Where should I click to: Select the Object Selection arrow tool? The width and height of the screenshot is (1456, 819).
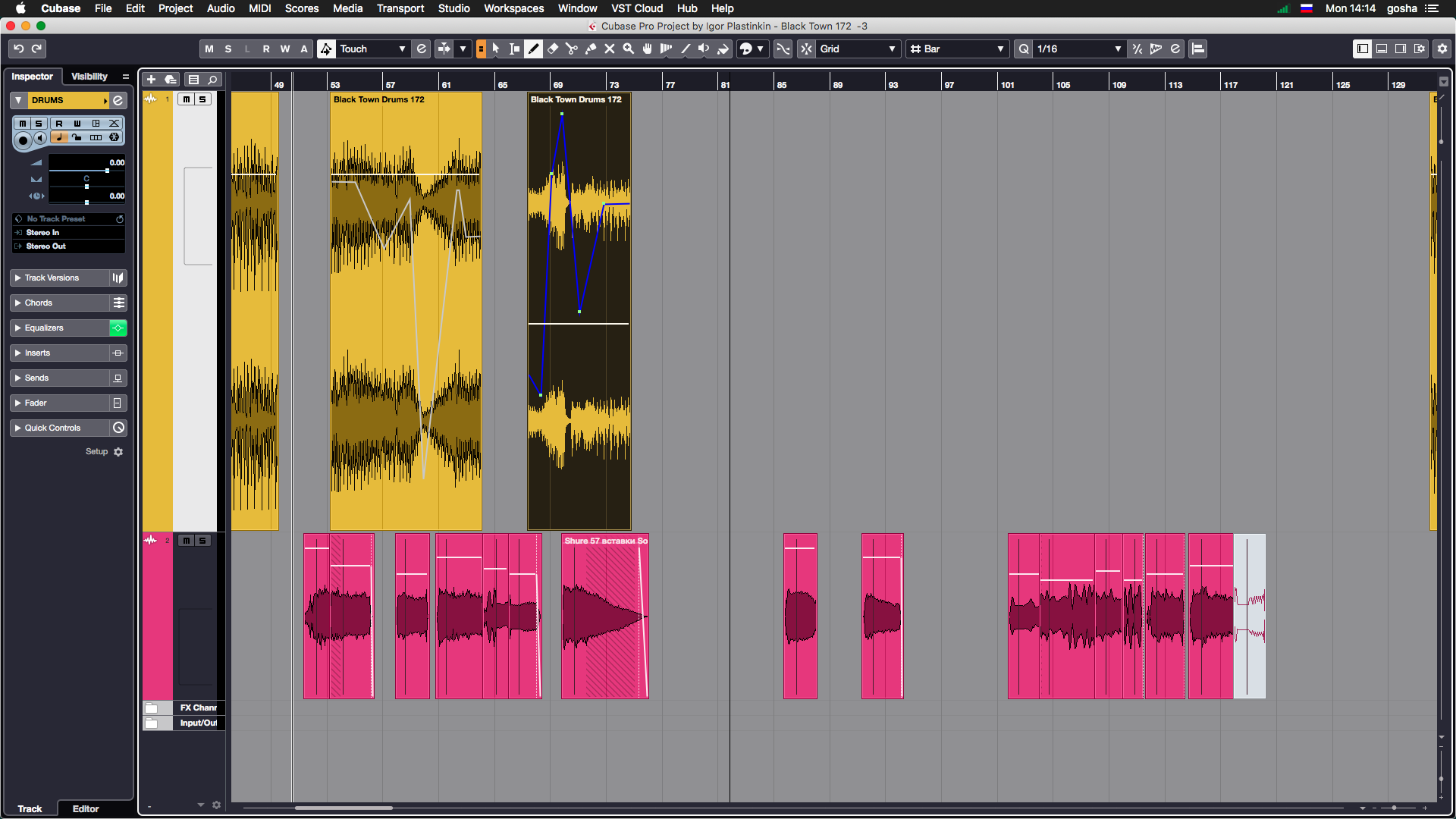(496, 49)
